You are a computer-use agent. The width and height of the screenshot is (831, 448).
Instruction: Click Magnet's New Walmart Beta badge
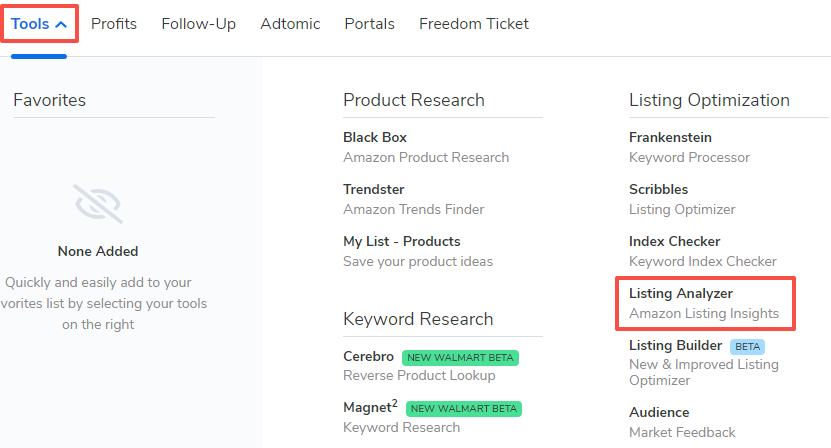(464, 409)
